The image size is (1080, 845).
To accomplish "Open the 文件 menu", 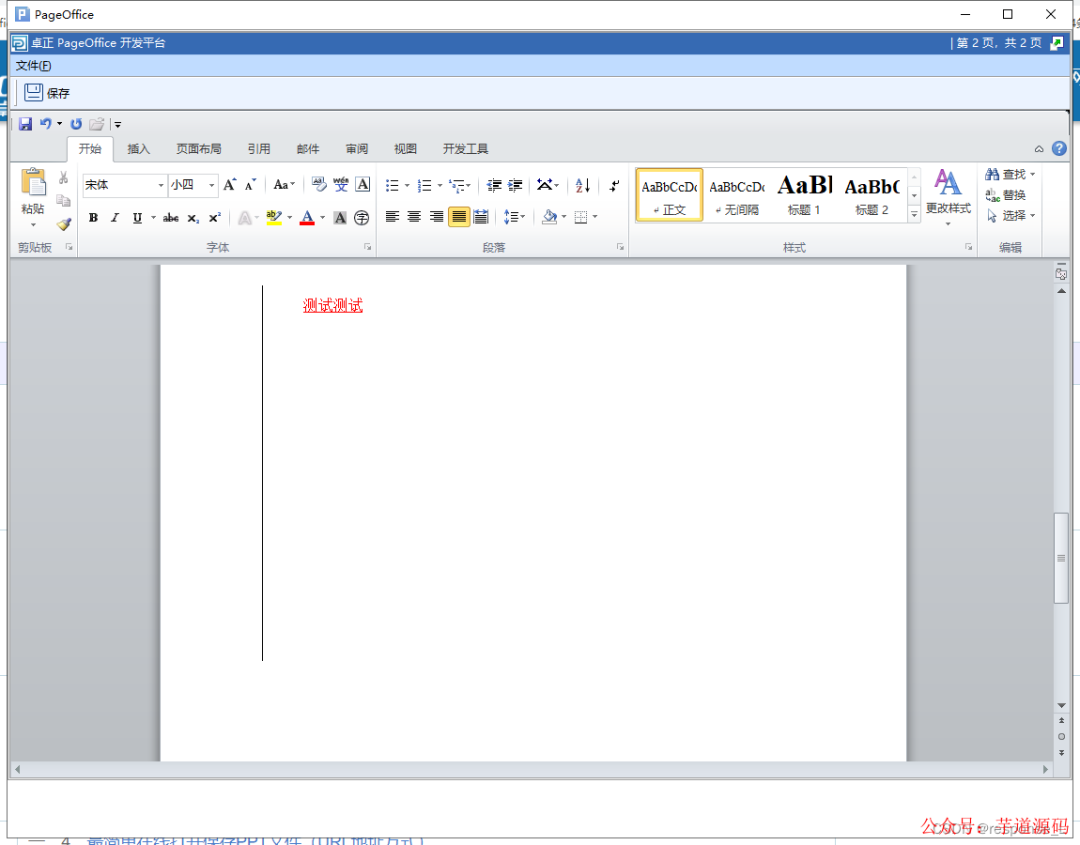I will tap(33, 65).
